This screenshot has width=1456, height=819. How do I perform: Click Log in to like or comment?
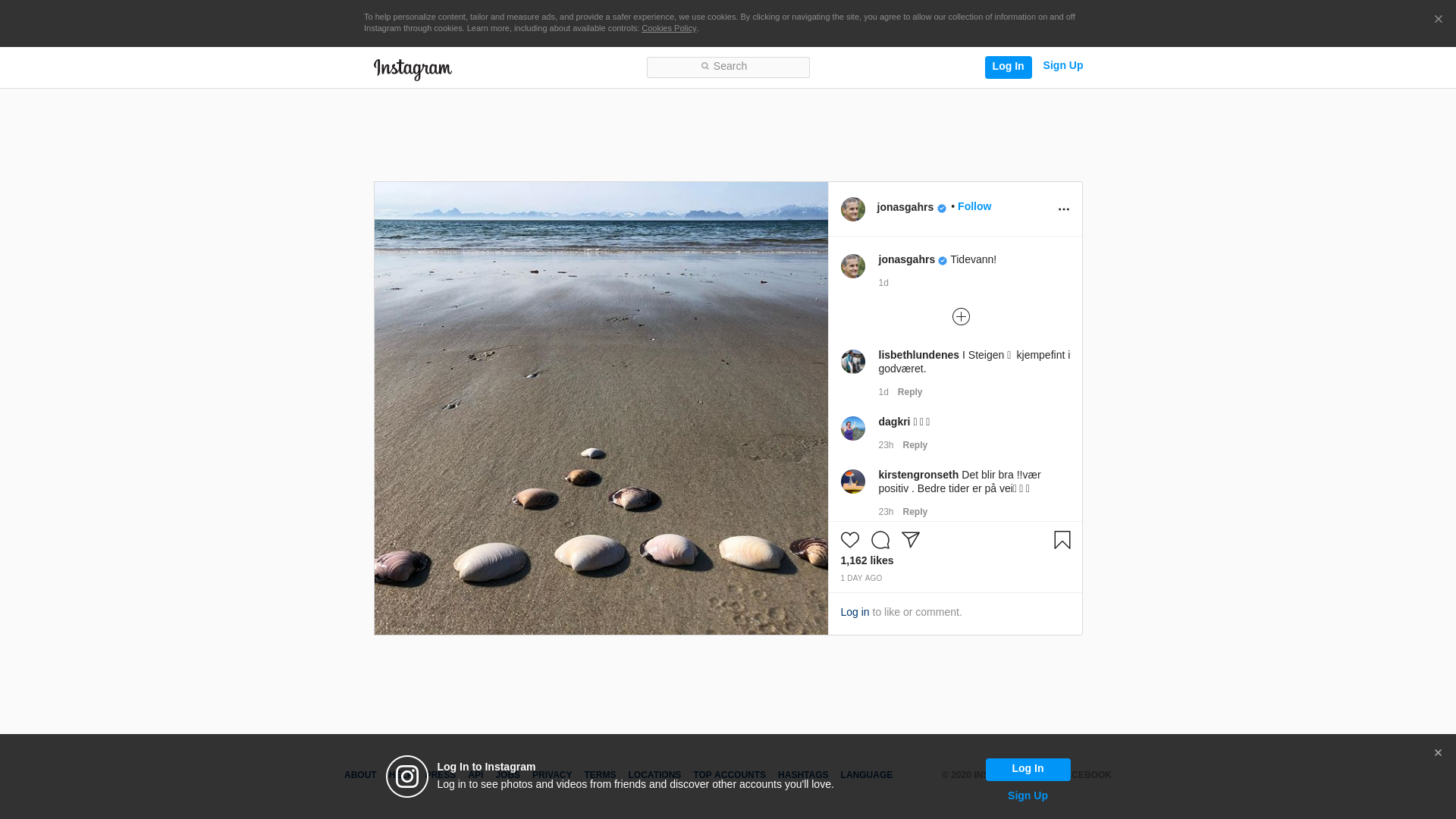855,612
